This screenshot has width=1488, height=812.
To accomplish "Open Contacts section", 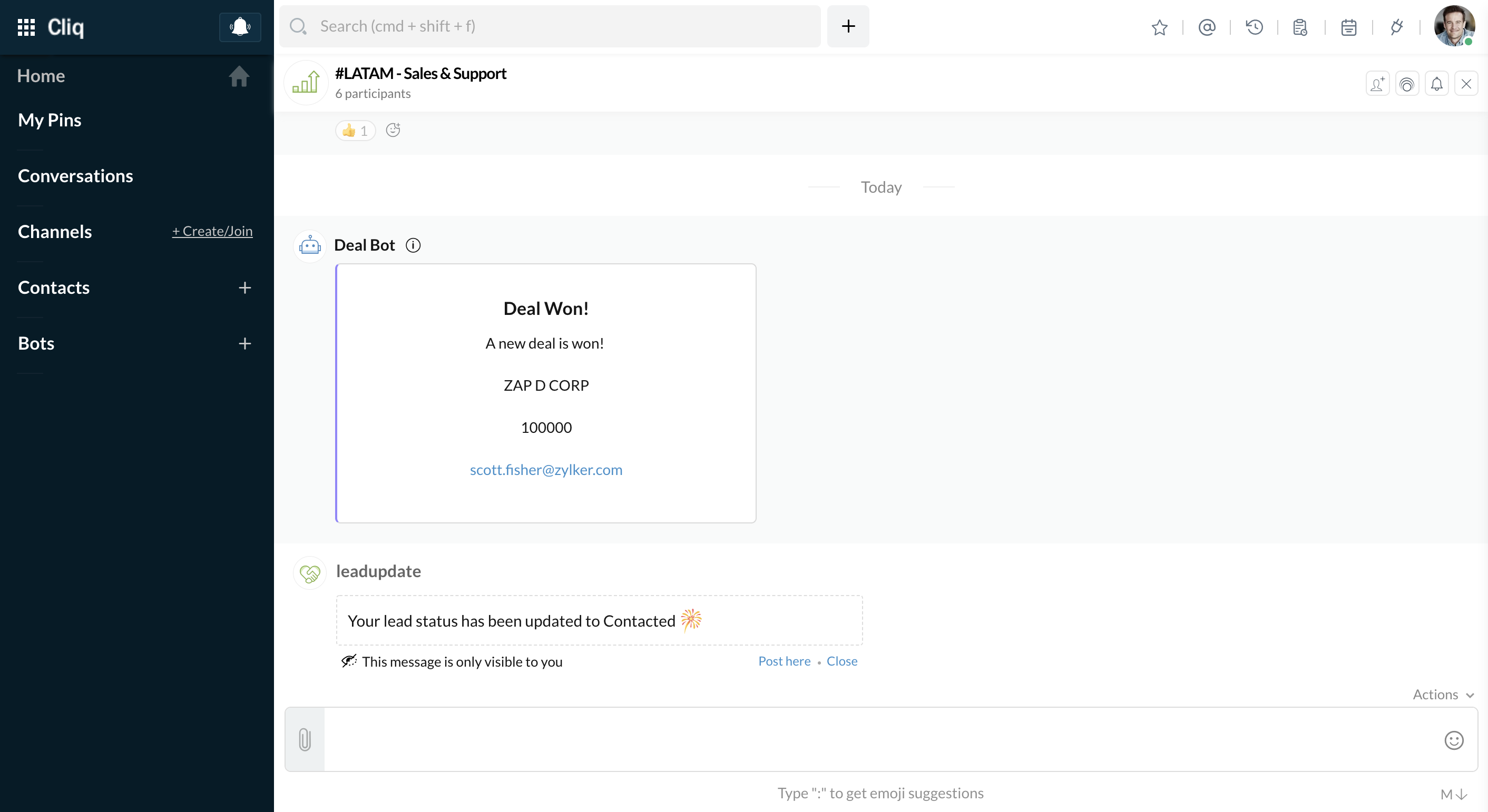I will coord(54,288).
